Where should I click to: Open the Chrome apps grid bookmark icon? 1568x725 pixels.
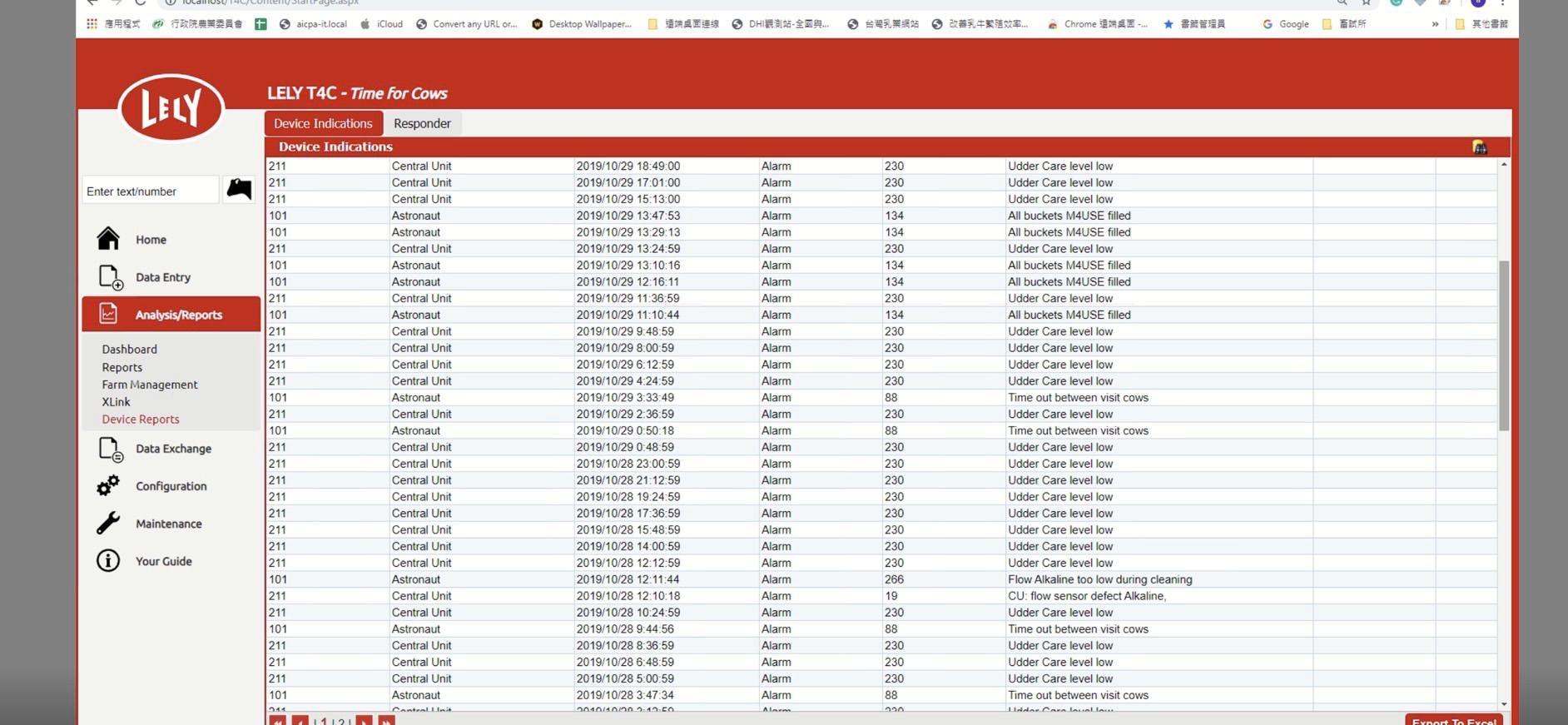(x=92, y=24)
